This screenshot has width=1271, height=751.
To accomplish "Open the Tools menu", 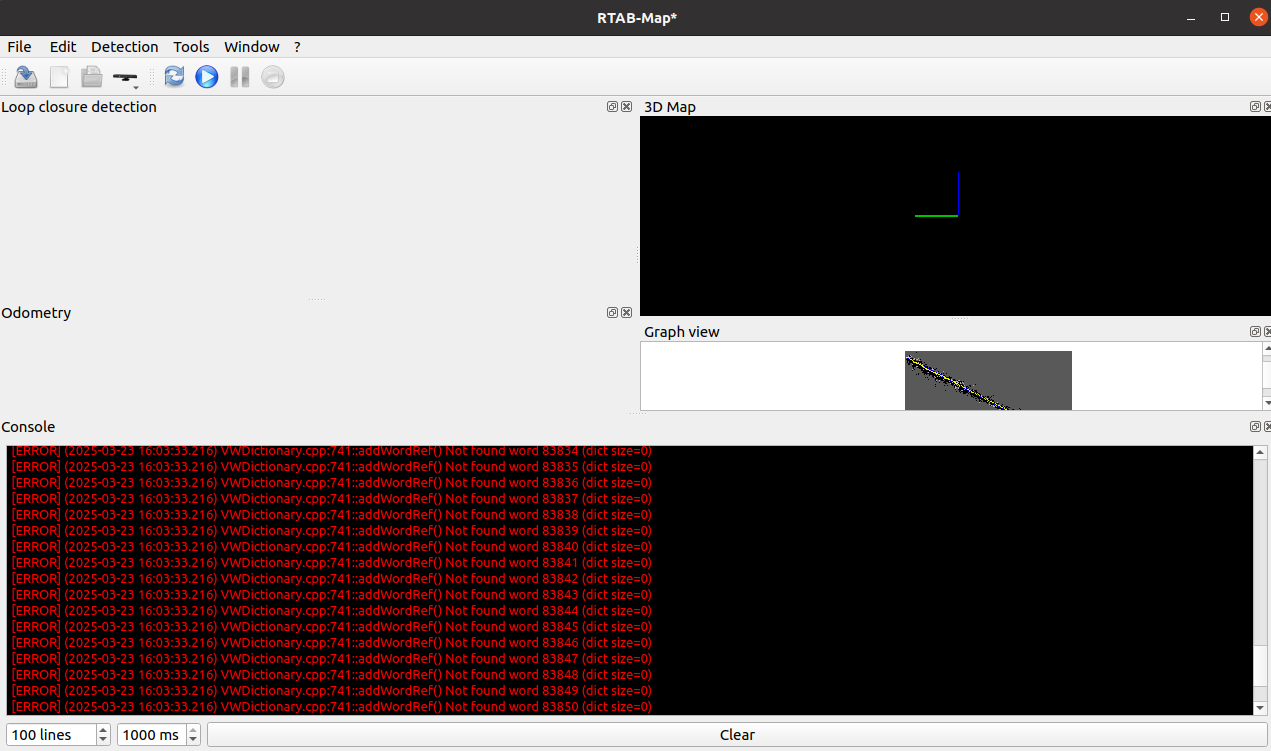I will 191,47.
